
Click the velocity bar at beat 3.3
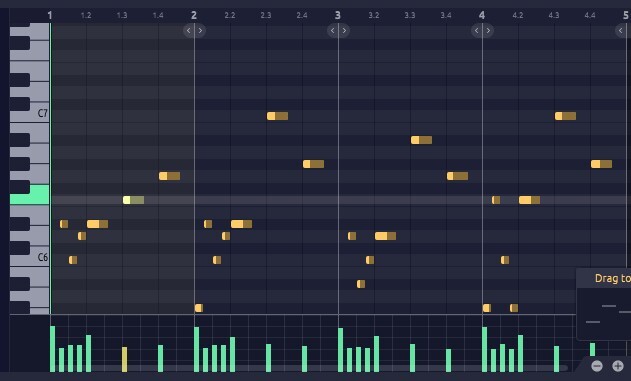pyautogui.click(x=412, y=358)
